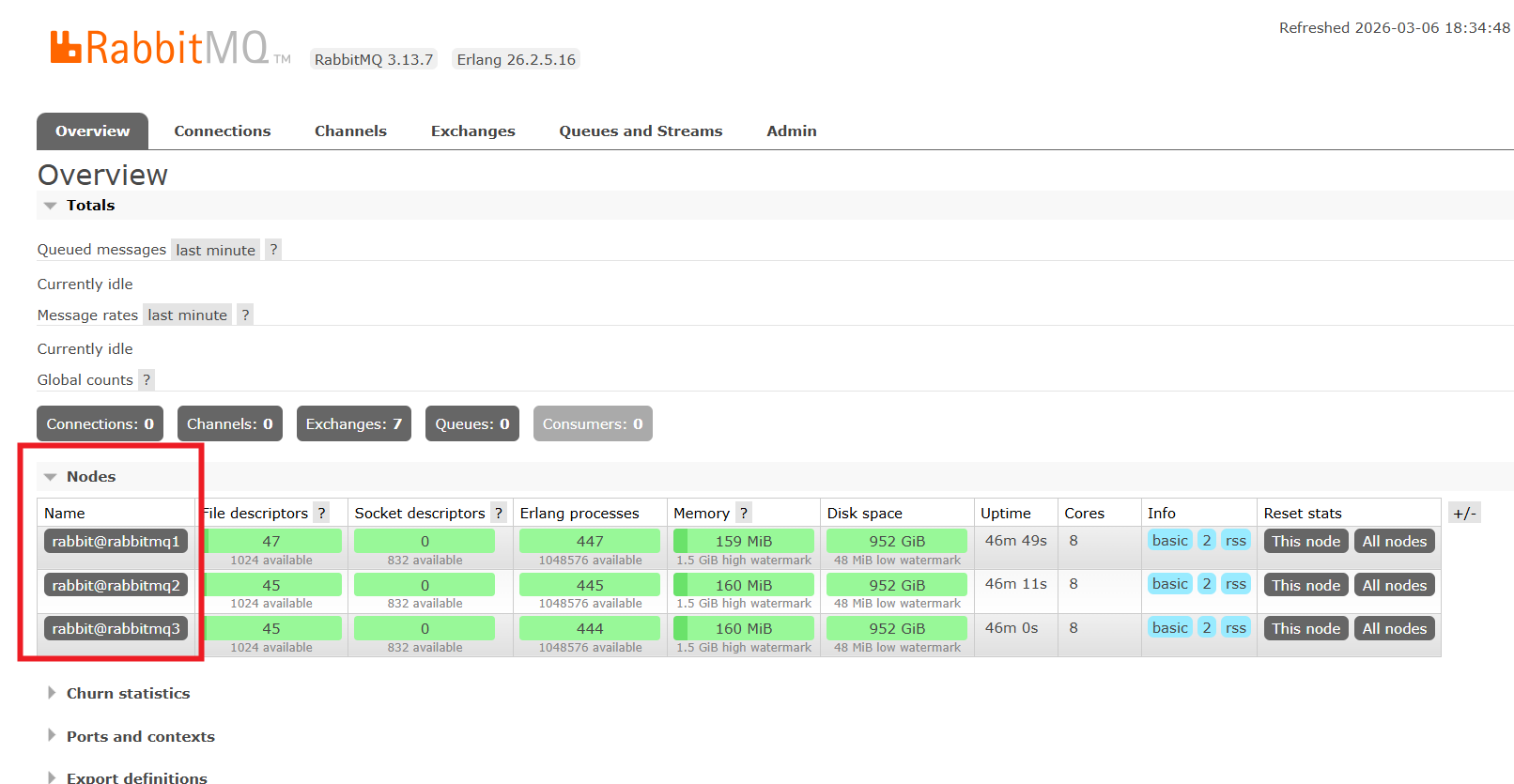Reset stats on All nodes in rabbitmq2 row
Screen dimensions: 1514x784
(1395, 585)
